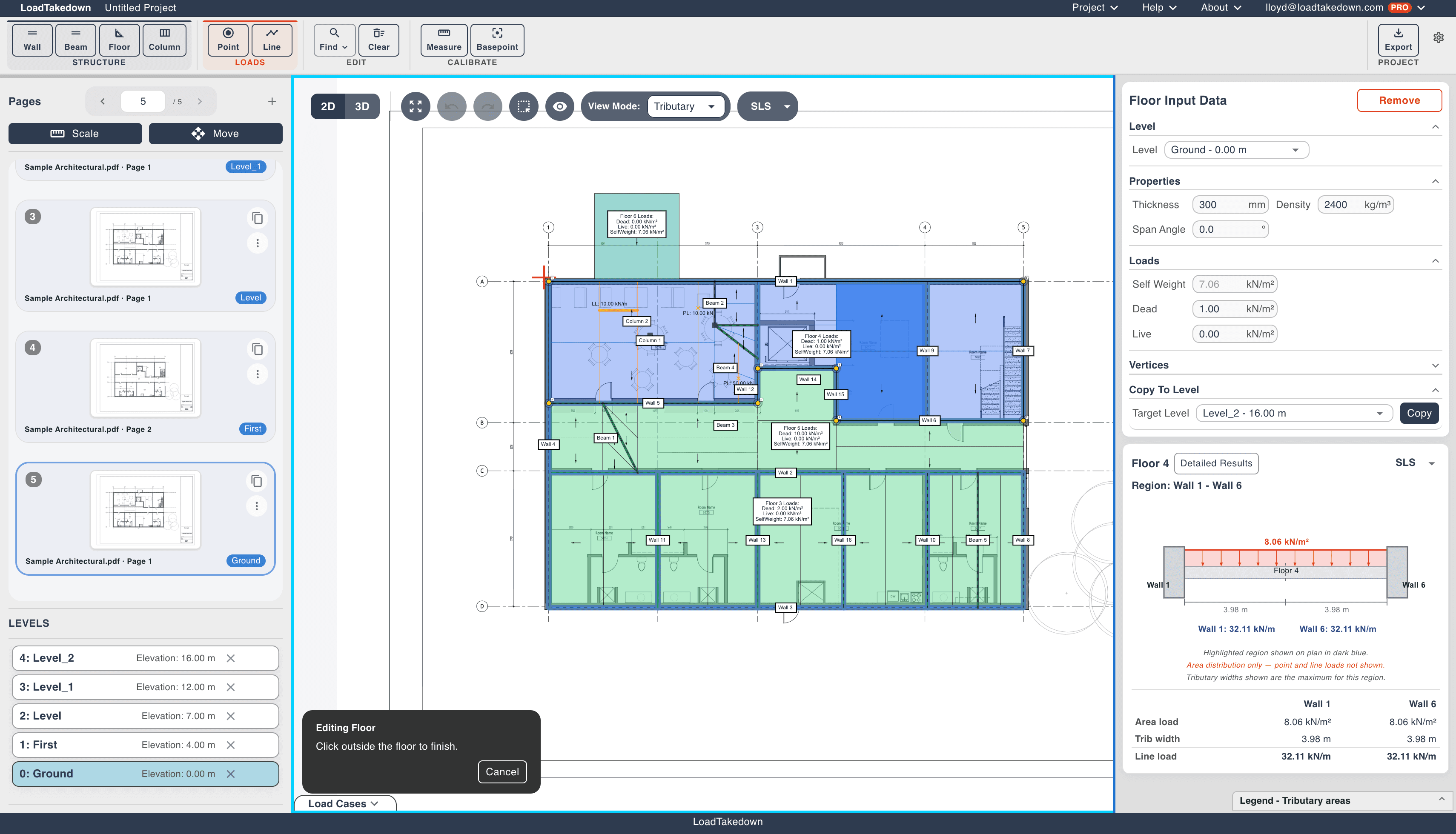
Task: Select the Point load tool
Action: click(227, 40)
